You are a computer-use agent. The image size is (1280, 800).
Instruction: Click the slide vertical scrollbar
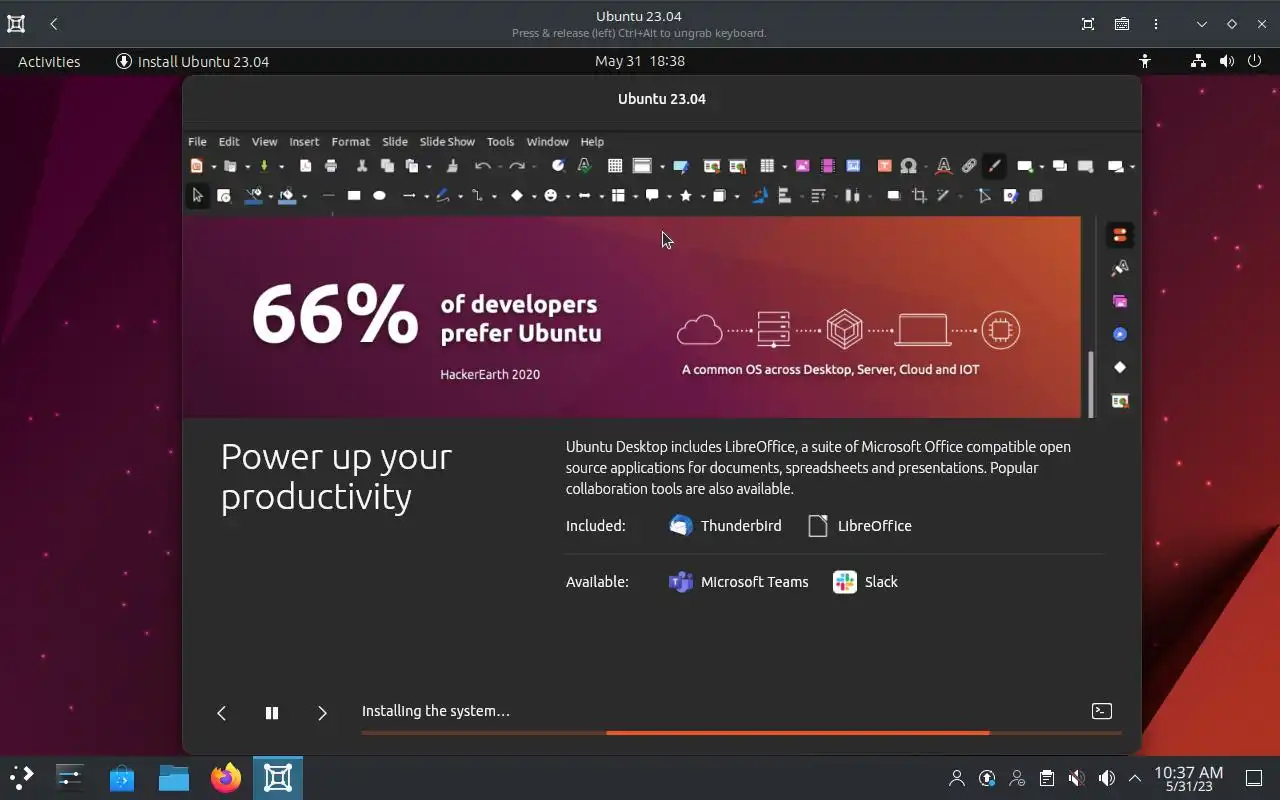click(x=1090, y=384)
